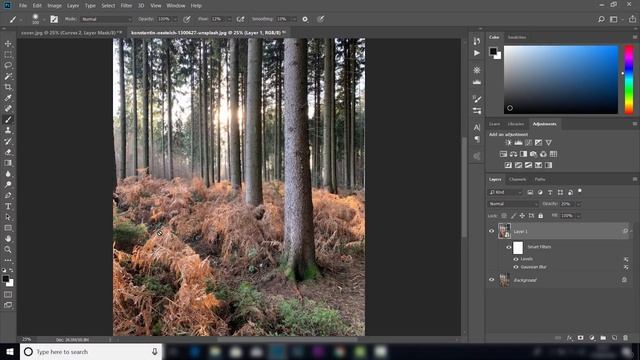Select the Eyedropper tool
Viewport: 640px width, 360px height.
[8, 98]
